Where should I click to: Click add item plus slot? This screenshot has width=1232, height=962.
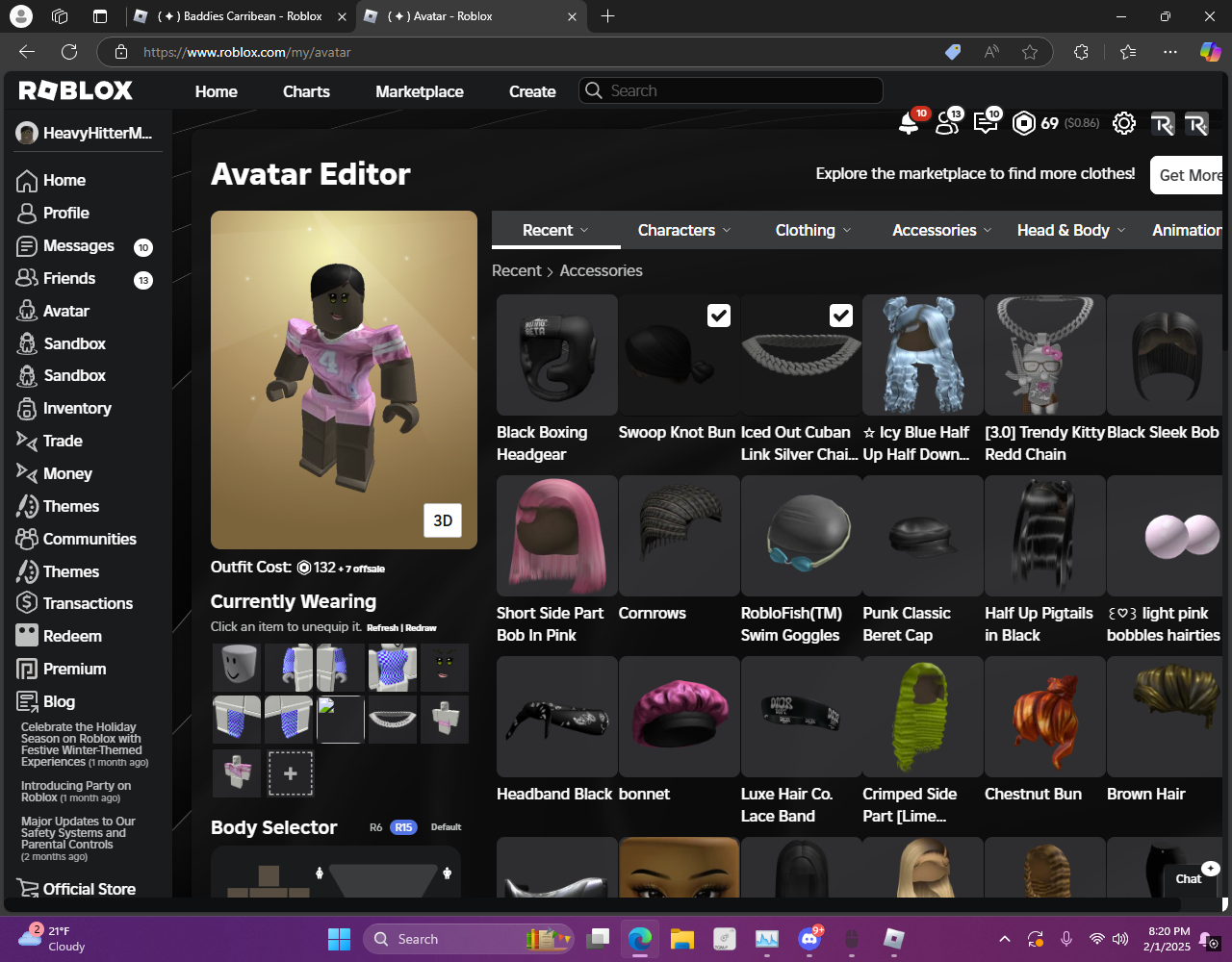pos(291,773)
